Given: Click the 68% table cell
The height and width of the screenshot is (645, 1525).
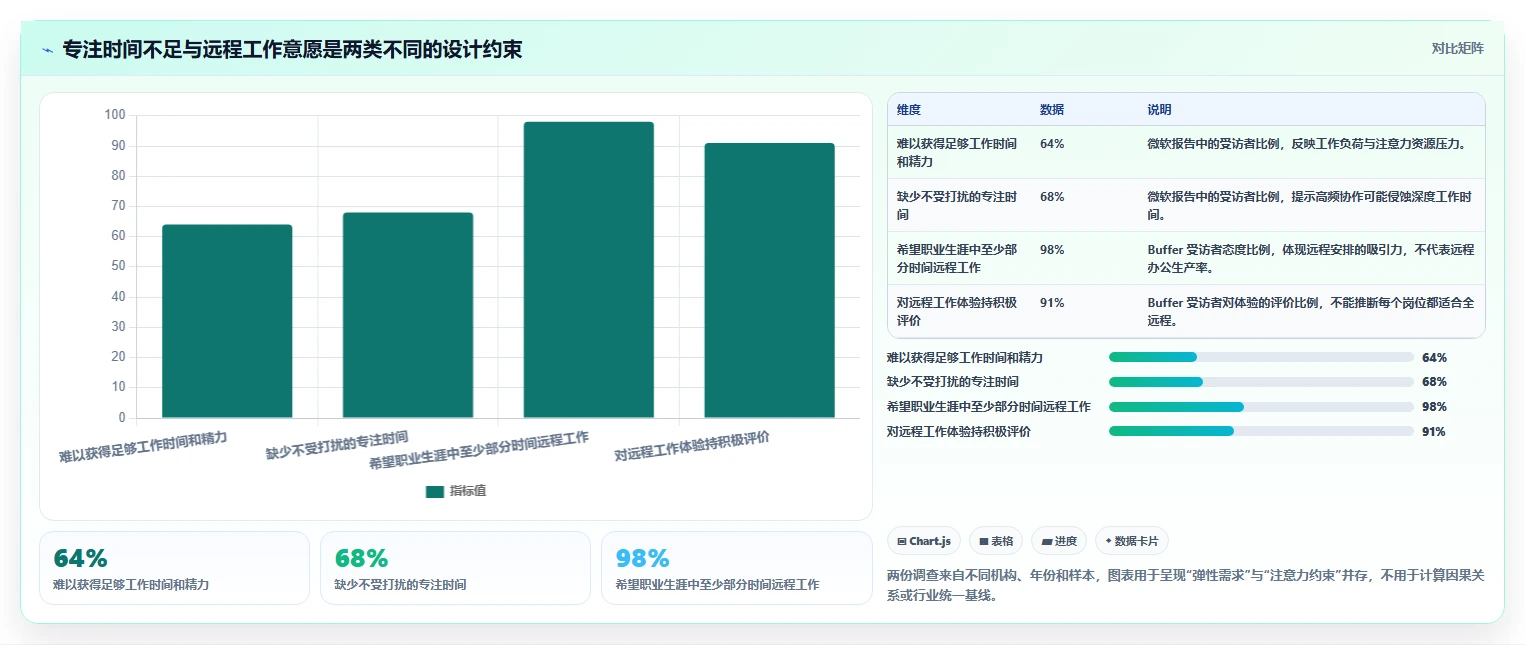Looking at the screenshot, I should [1052, 196].
